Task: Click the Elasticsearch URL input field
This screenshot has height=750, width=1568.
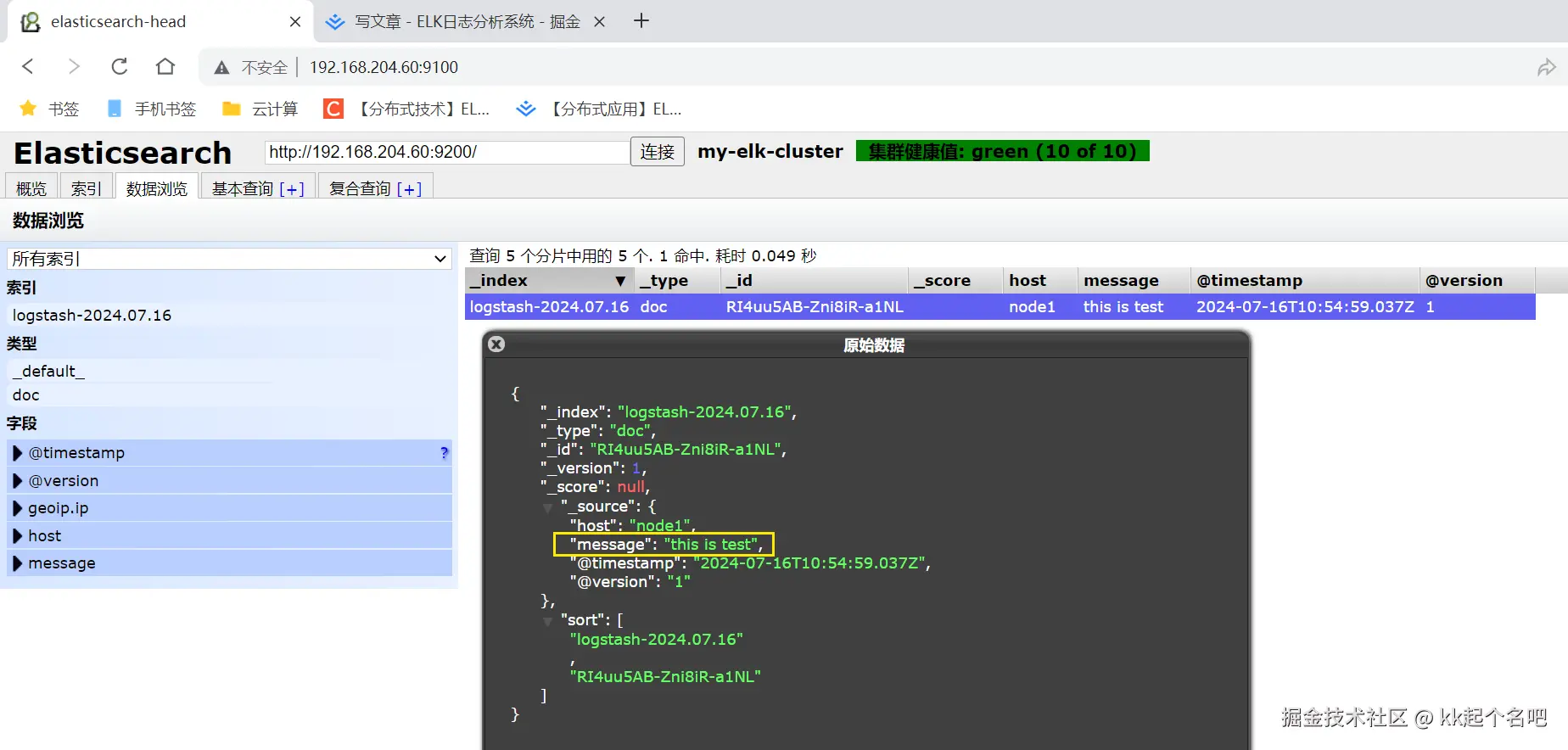Action: [447, 152]
